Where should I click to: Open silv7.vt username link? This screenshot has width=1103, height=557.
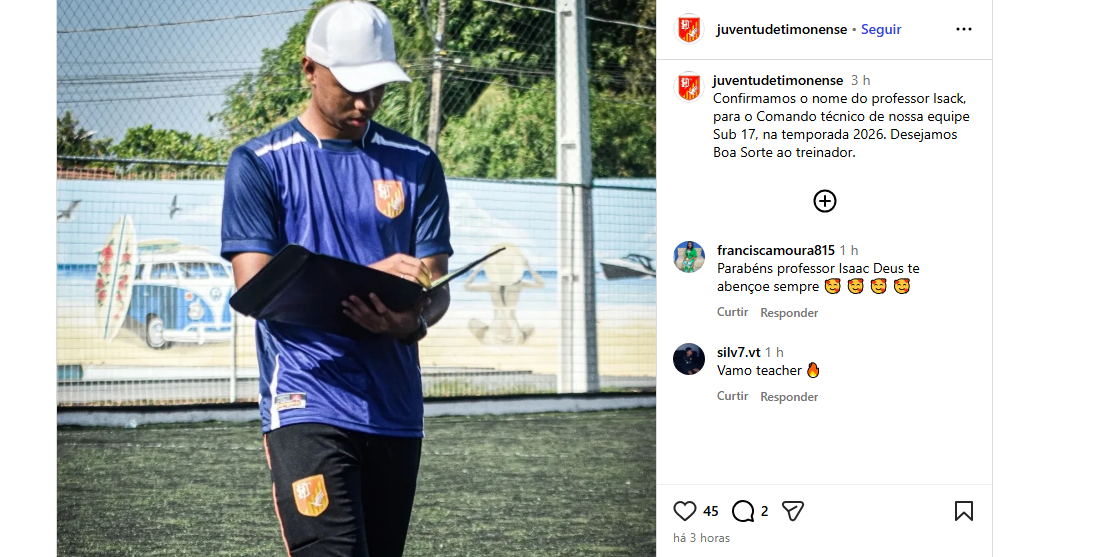(739, 352)
